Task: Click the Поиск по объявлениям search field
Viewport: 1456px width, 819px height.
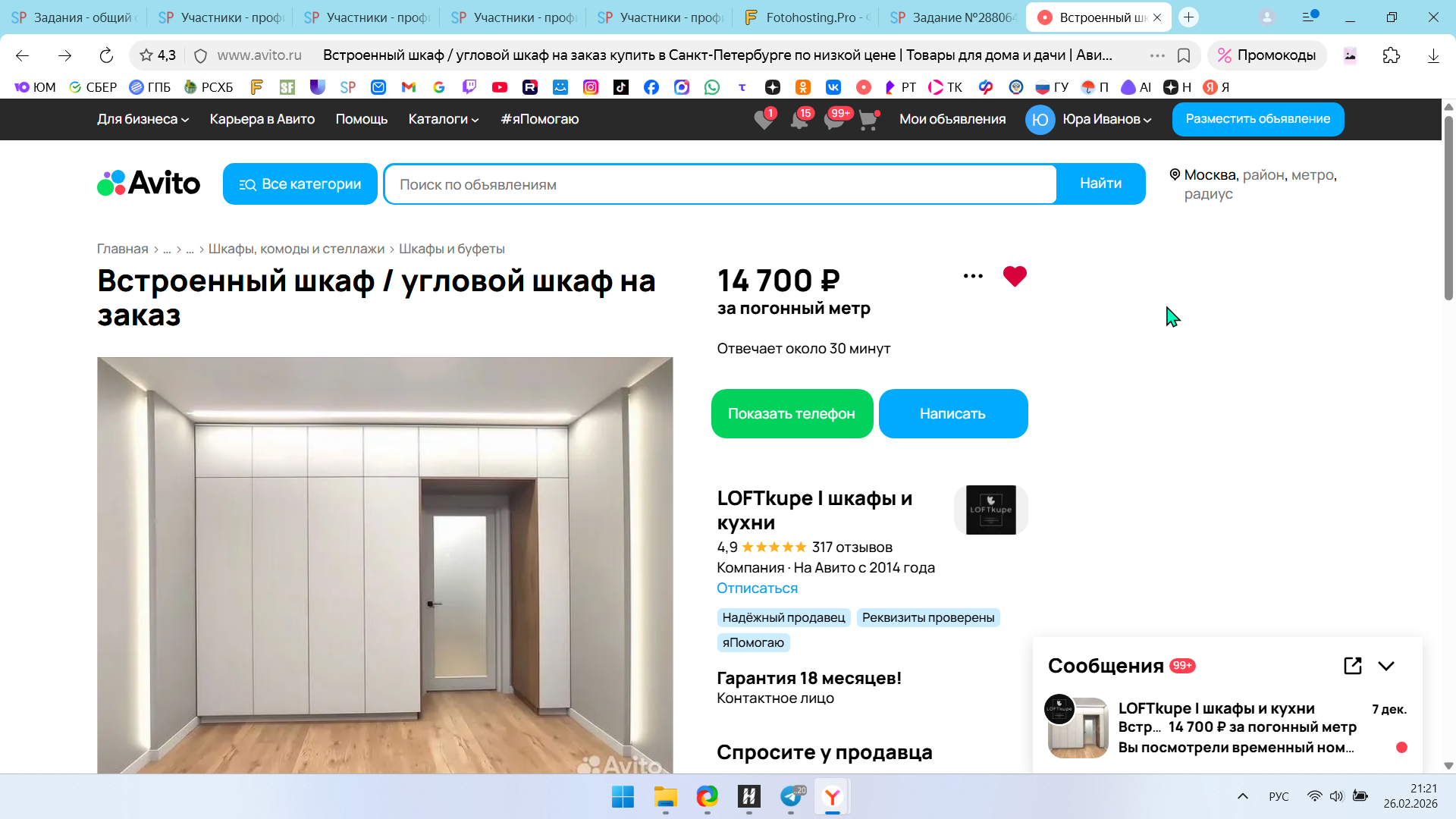Action: (719, 184)
